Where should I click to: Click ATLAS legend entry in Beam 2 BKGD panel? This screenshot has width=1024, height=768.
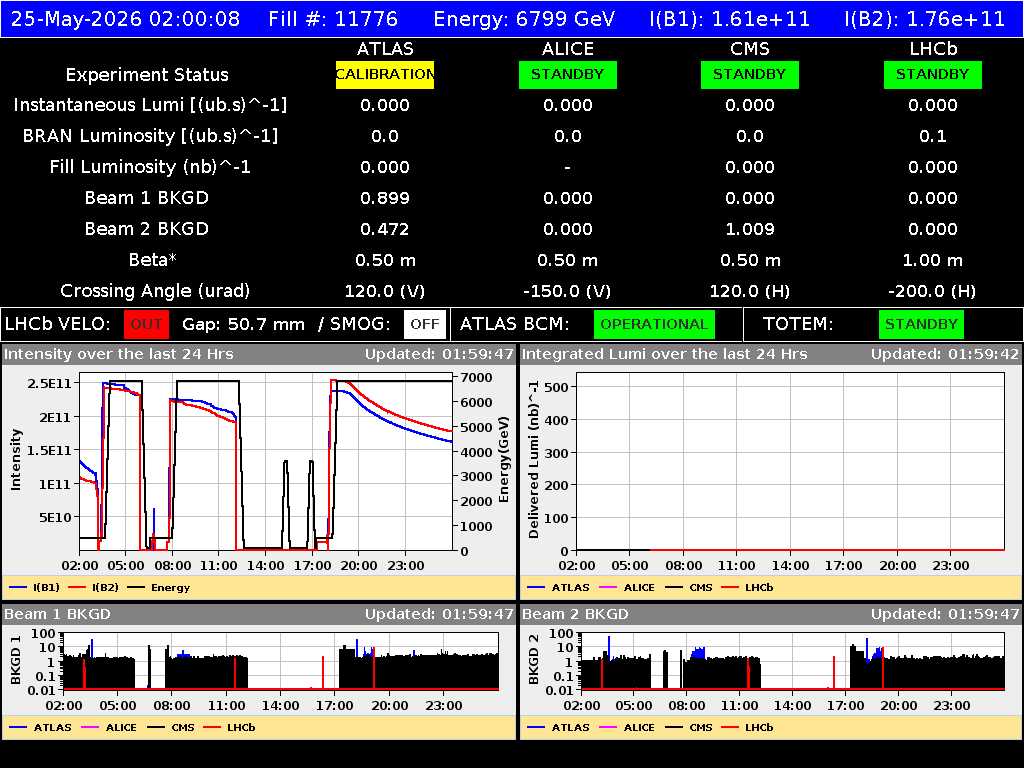(x=558, y=727)
